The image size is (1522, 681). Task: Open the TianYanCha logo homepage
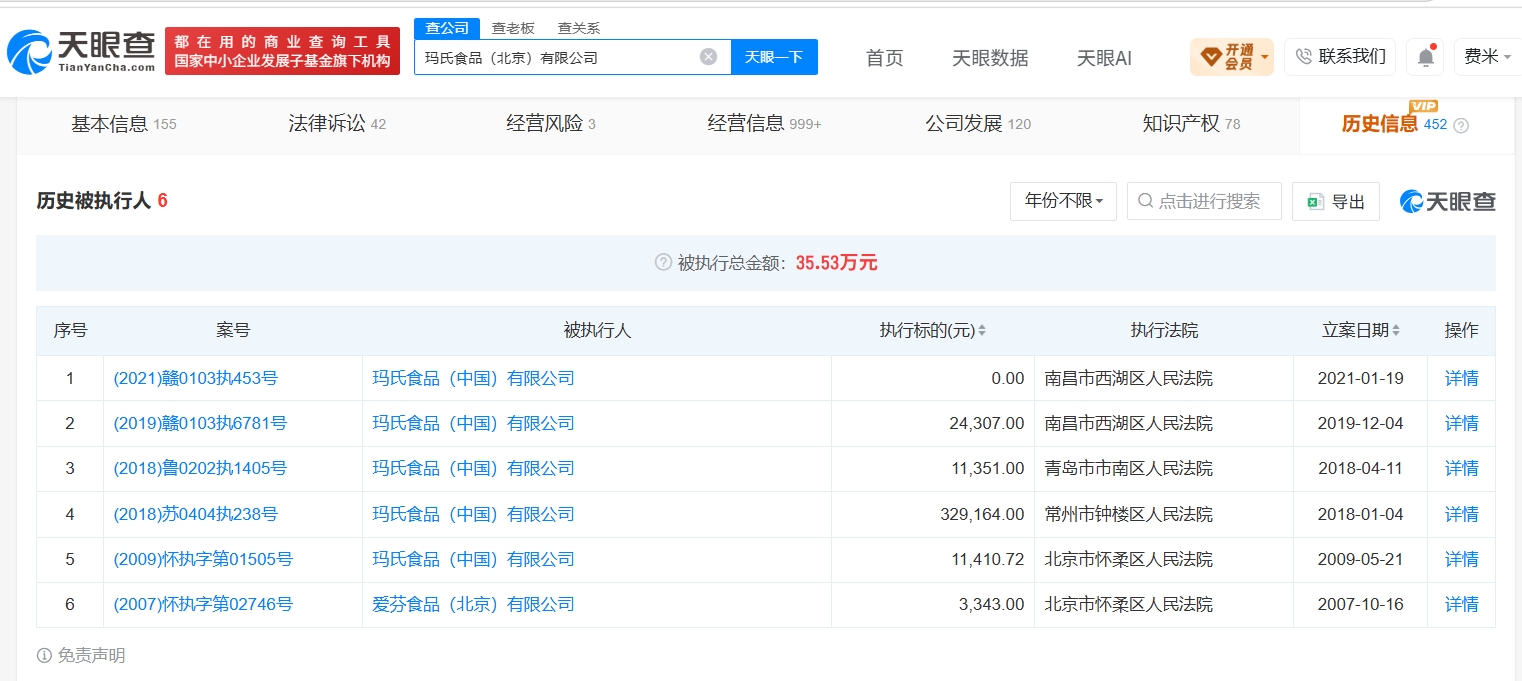81,52
